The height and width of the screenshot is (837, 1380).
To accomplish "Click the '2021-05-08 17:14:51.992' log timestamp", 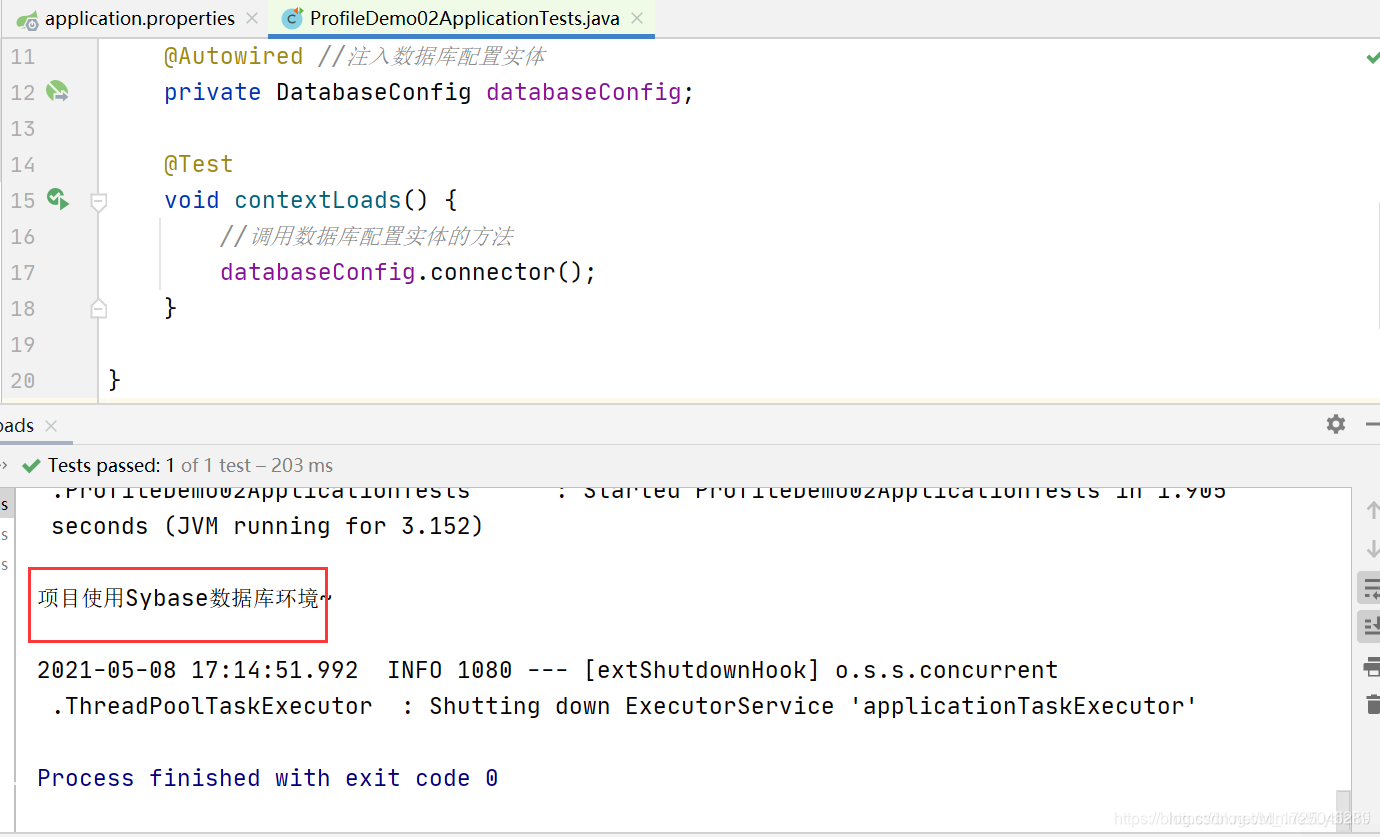I will pos(197,670).
